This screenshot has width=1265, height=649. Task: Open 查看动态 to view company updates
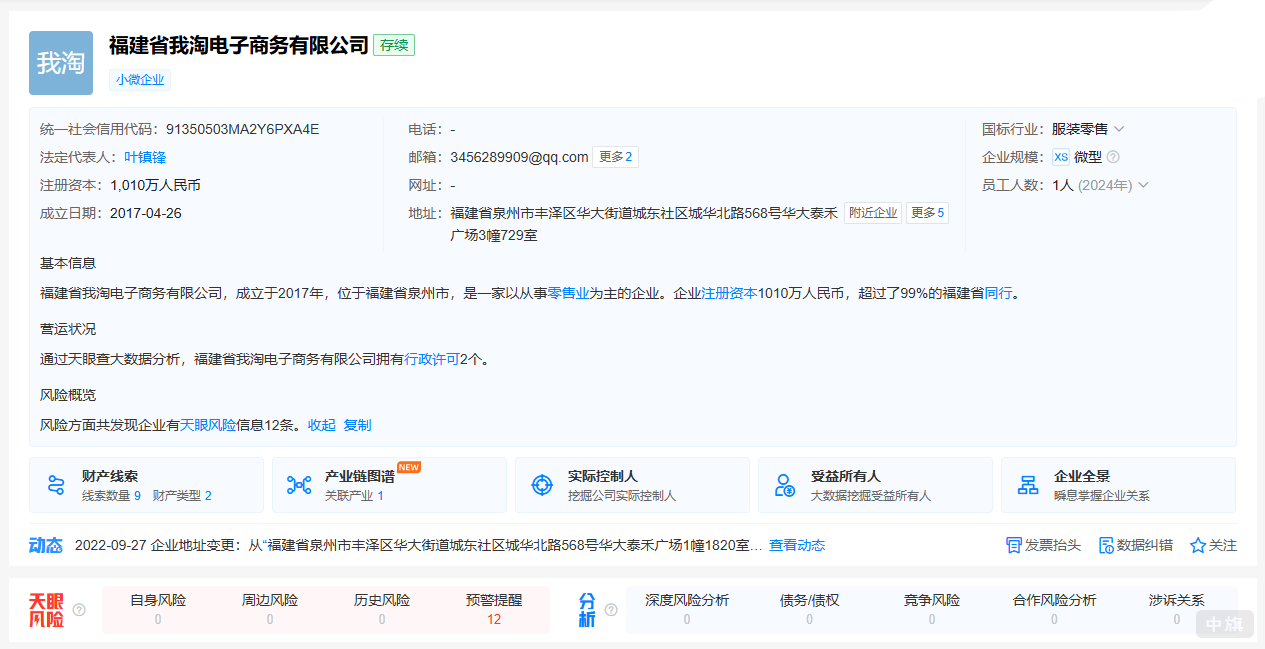coord(795,545)
